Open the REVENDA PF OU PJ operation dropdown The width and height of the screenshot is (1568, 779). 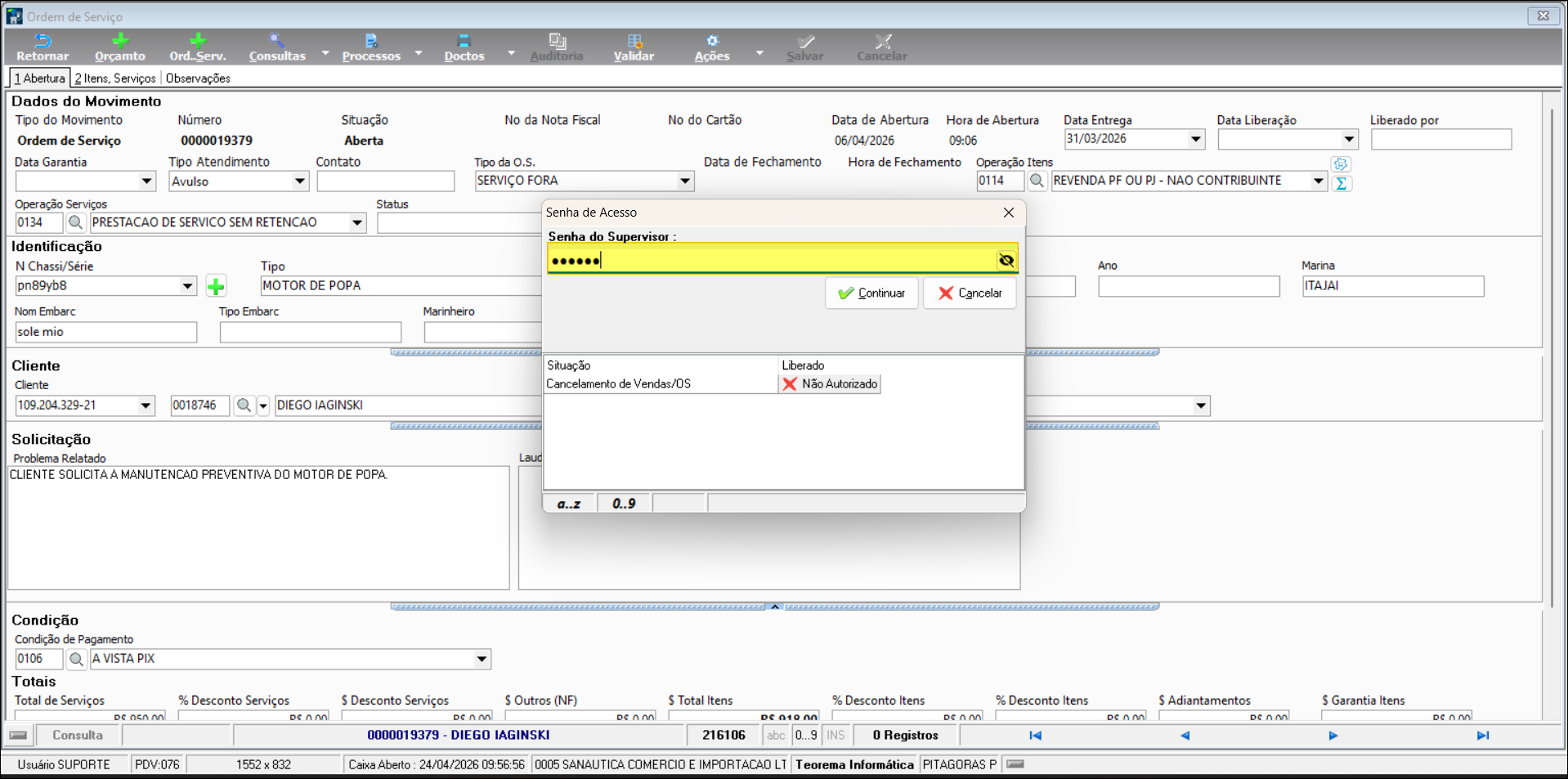tap(1318, 181)
